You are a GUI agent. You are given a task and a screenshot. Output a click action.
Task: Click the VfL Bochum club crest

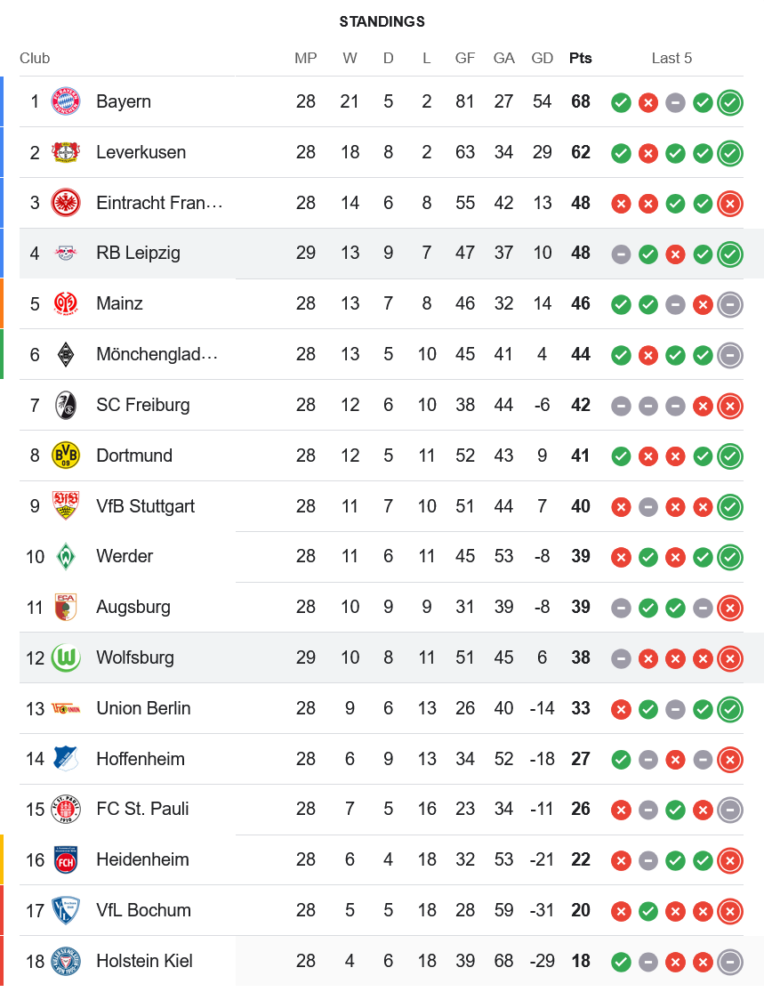[65, 910]
